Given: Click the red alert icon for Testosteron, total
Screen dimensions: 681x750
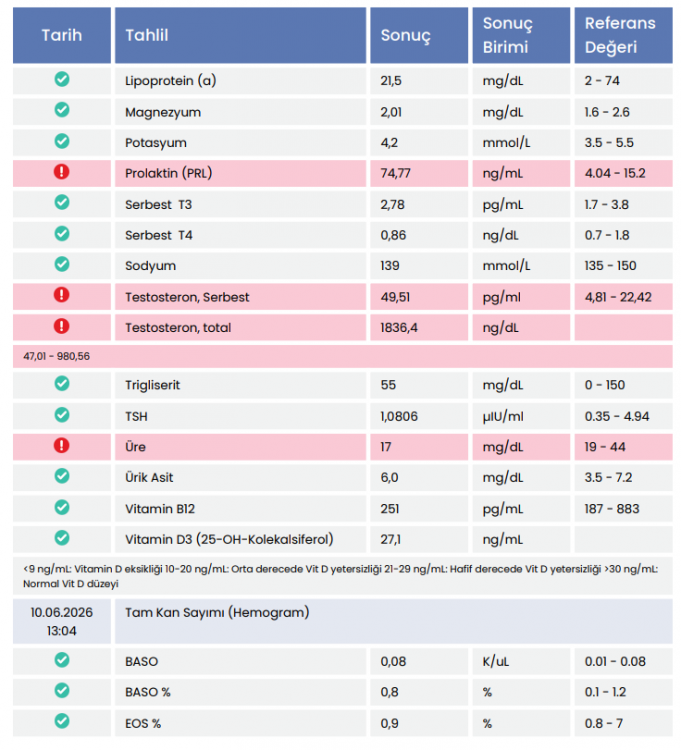Looking at the screenshot, I should tap(61, 326).
